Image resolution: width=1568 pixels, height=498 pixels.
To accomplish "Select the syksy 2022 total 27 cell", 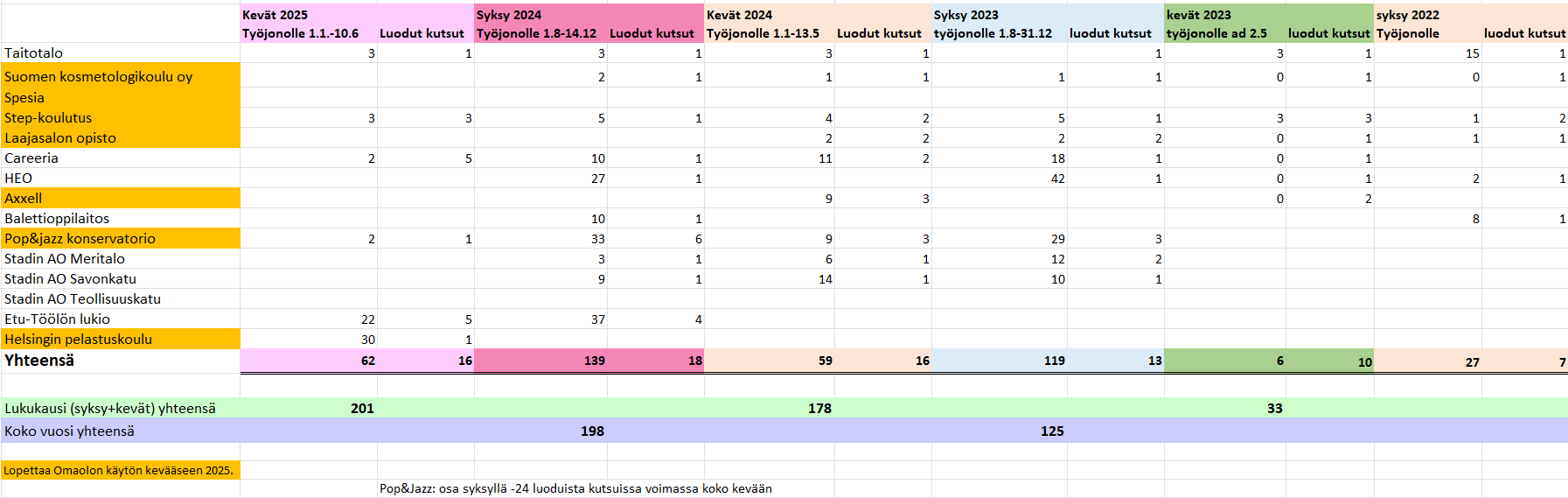I will coord(1428,361).
